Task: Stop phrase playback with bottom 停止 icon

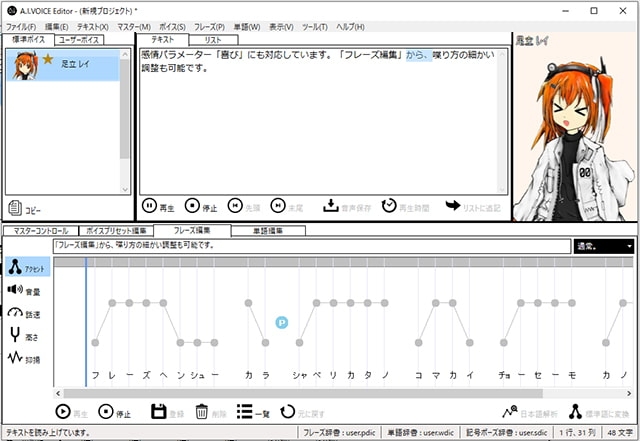Action: click(106, 412)
